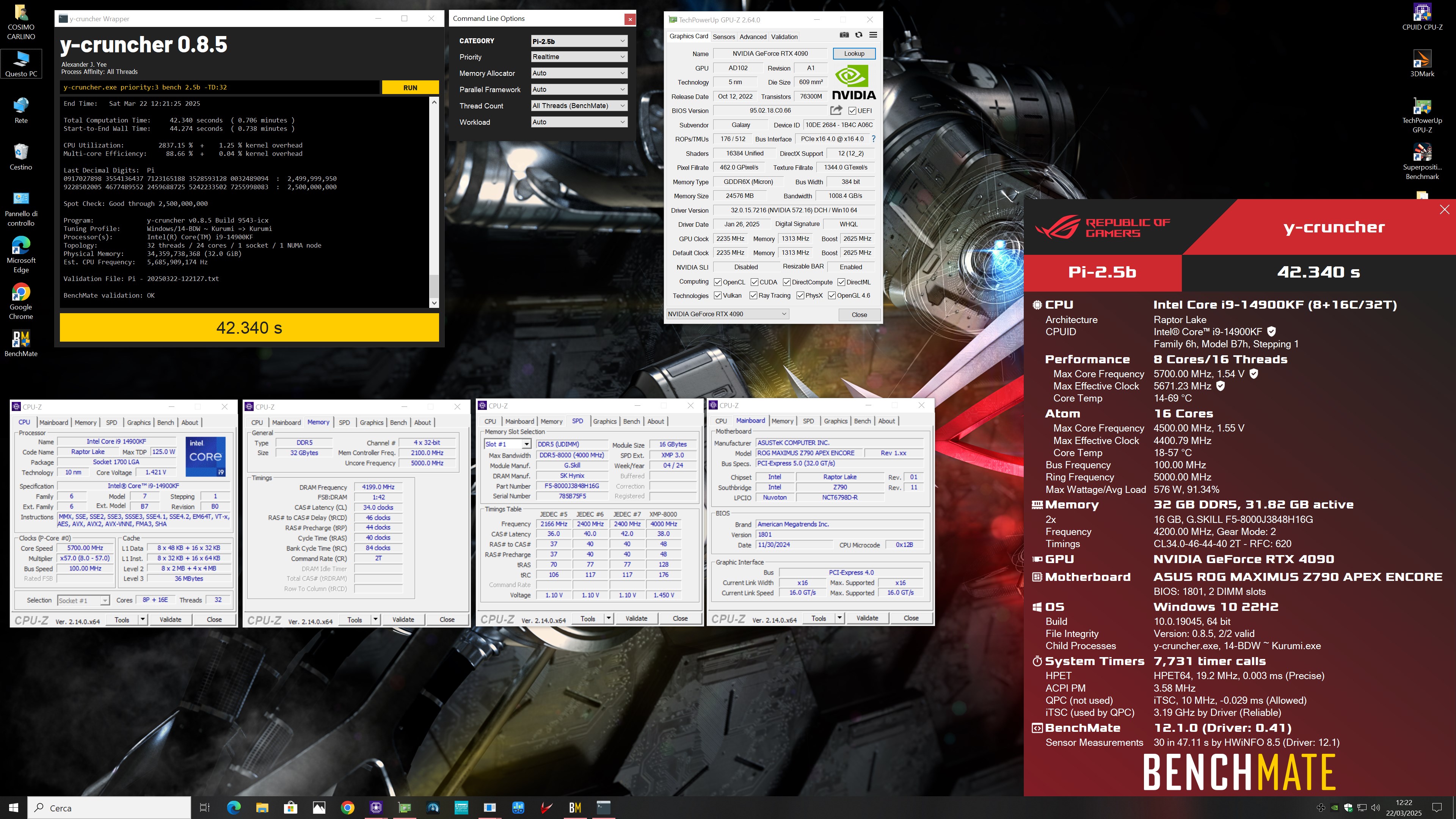Open the Bench tab in the CPU-Z Memory window
The height and width of the screenshot is (819, 1456).
[x=399, y=422]
